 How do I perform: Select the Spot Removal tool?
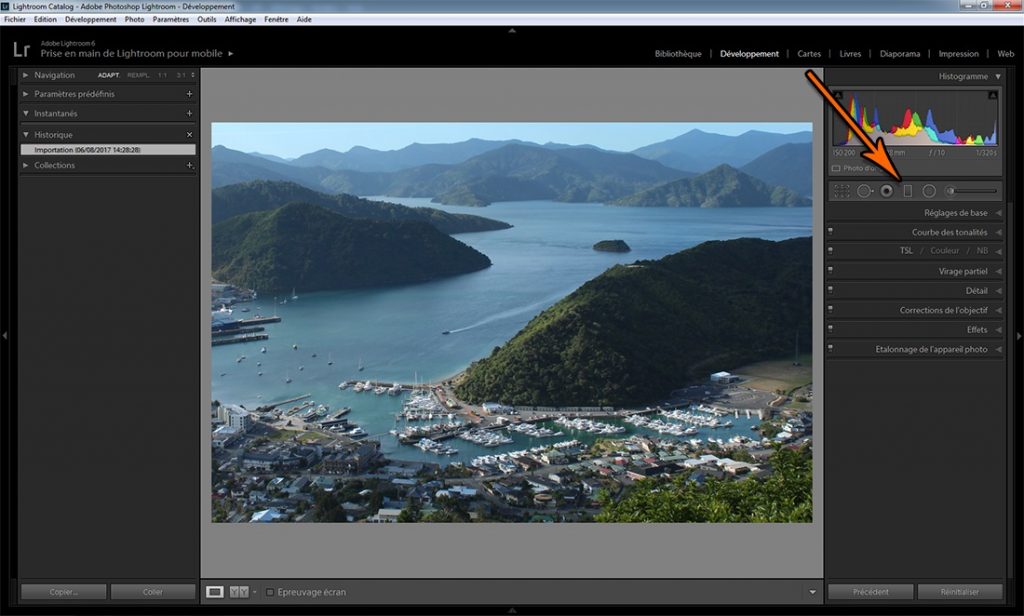pos(865,191)
